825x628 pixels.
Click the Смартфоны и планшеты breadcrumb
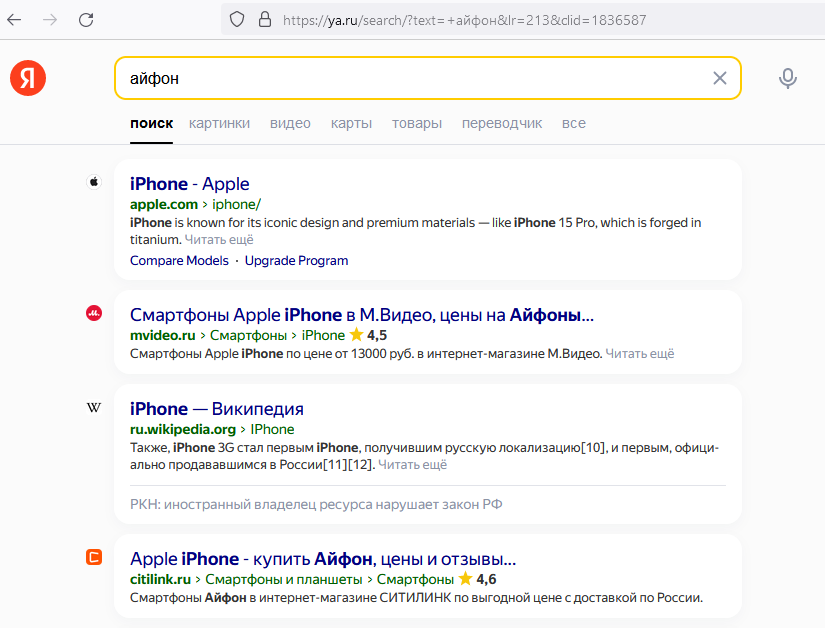284,579
